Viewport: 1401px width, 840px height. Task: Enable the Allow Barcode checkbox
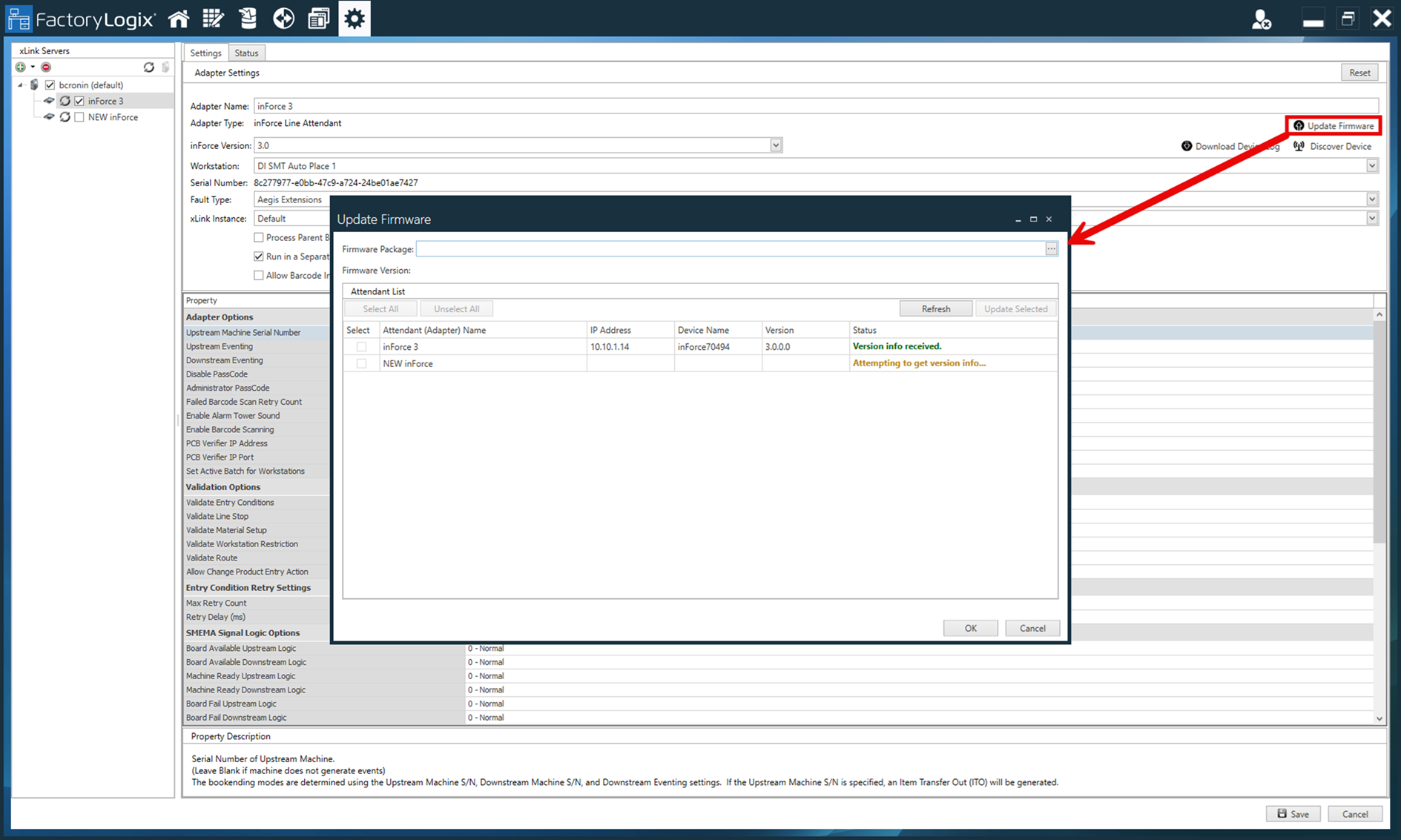pyautogui.click(x=259, y=275)
